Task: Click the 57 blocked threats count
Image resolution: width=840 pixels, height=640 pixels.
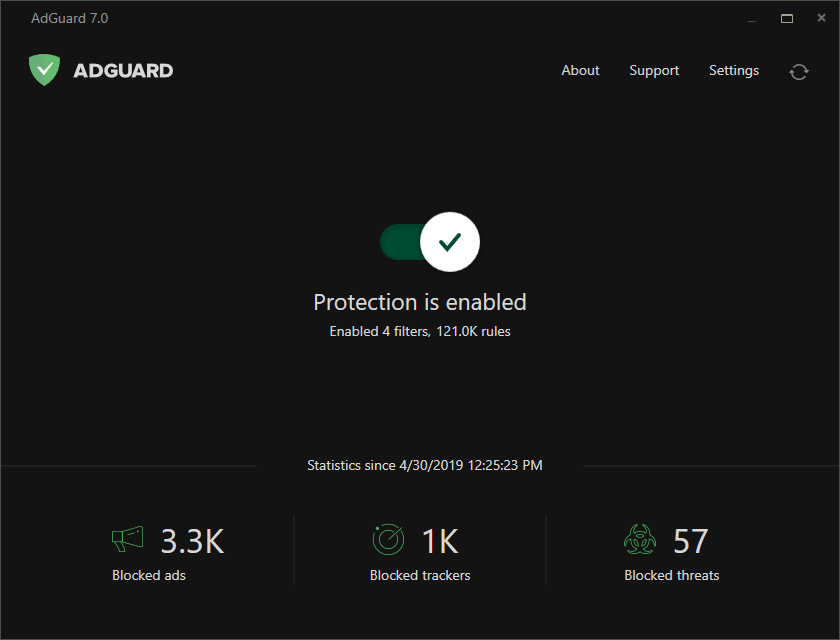Action: point(690,541)
